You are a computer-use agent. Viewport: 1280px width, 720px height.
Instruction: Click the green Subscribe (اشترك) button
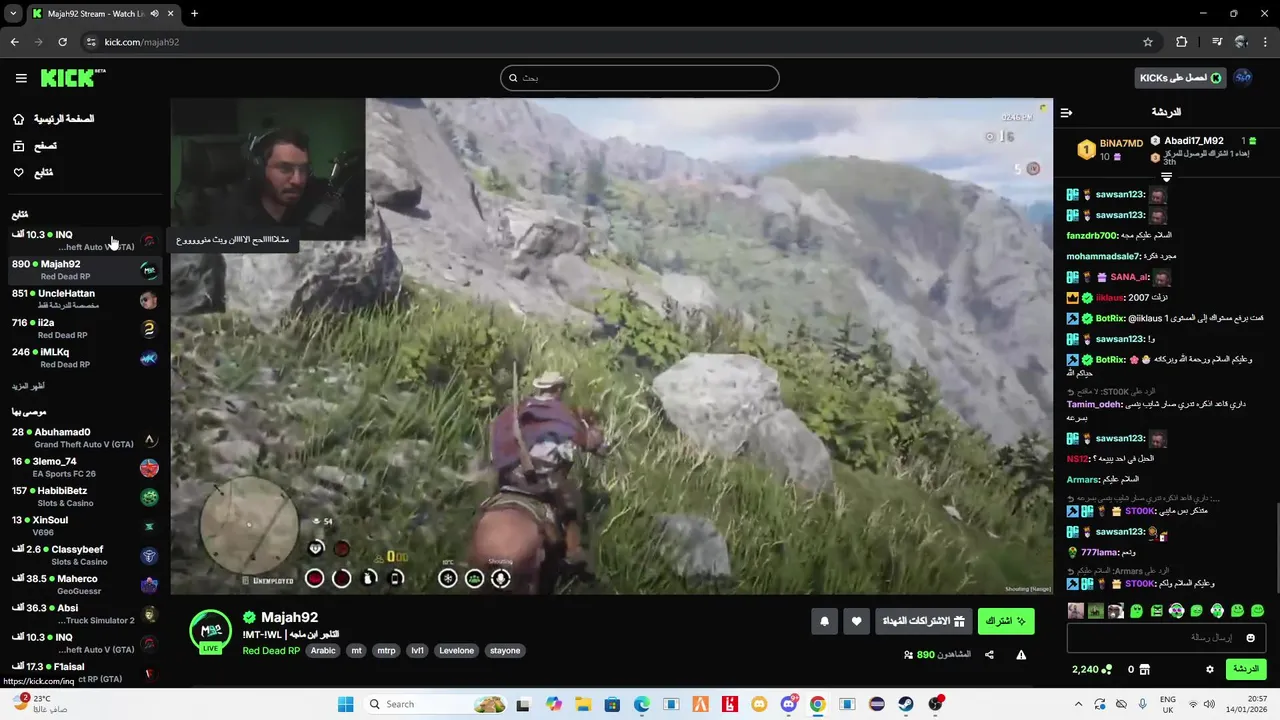click(x=1006, y=621)
